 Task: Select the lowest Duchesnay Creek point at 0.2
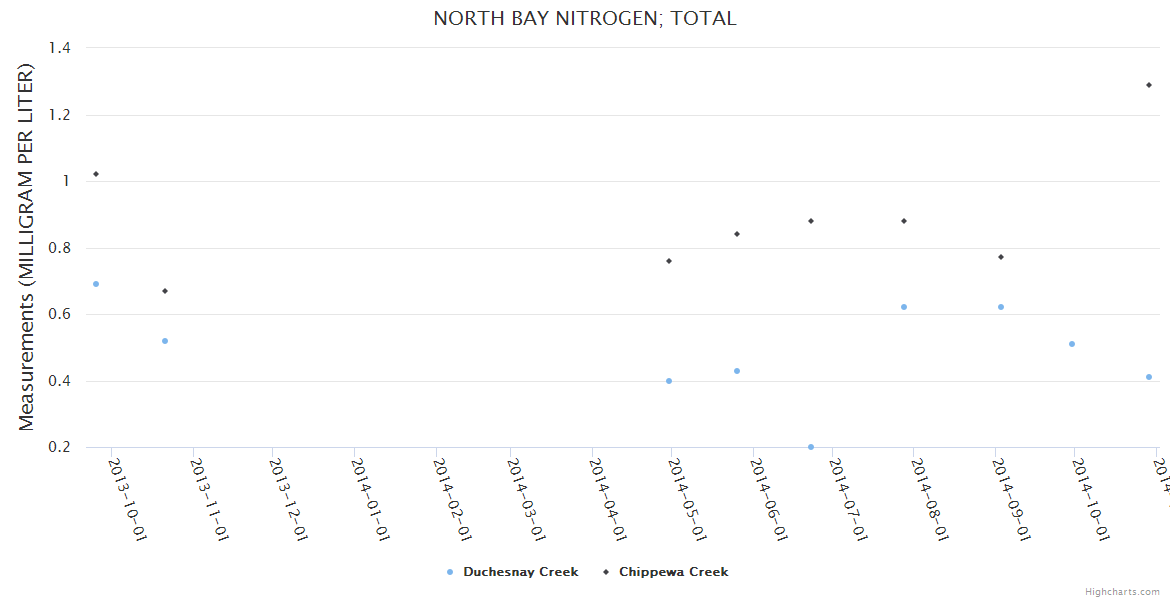coord(811,447)
